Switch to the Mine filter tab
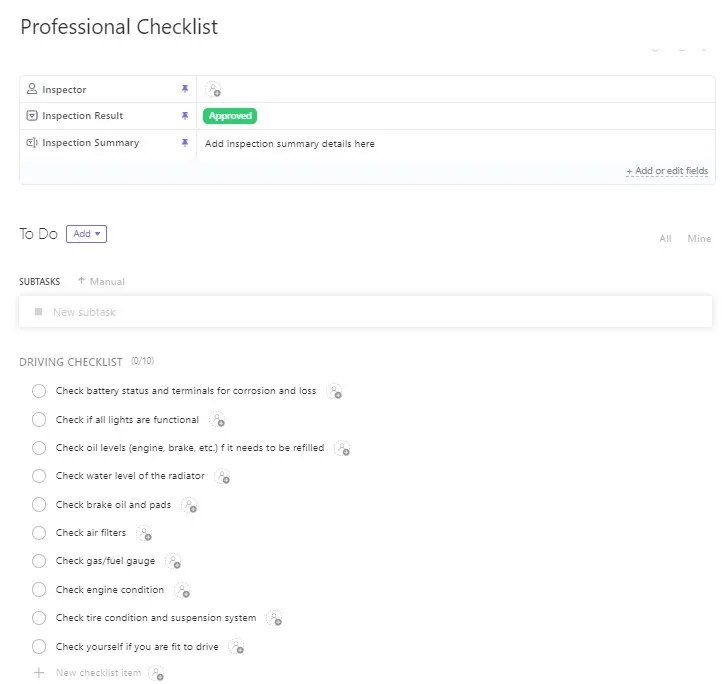Viewport: 725px width, 684px height. click(x=699, y=239)
